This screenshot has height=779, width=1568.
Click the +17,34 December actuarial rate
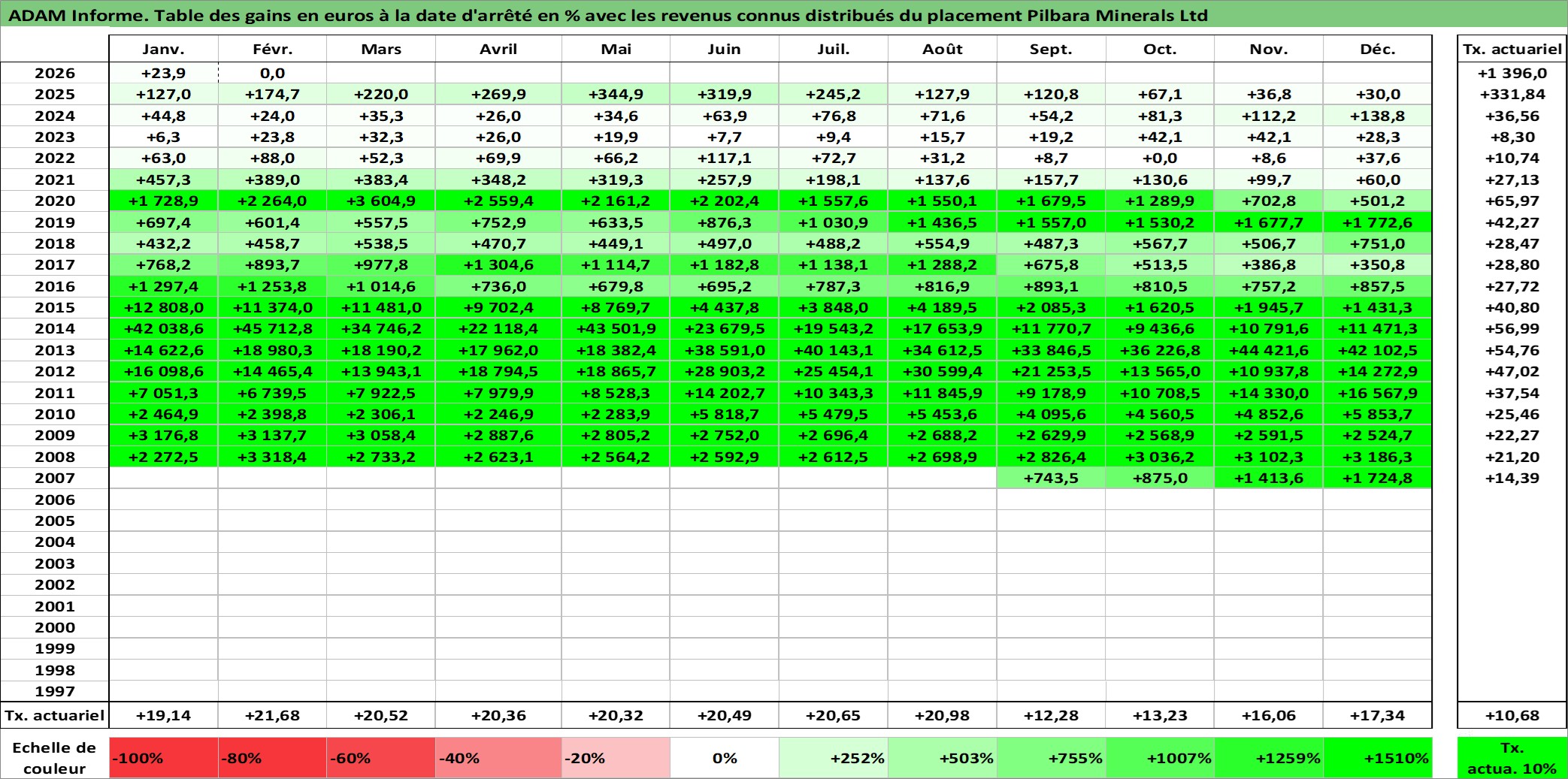(1377, 715)
